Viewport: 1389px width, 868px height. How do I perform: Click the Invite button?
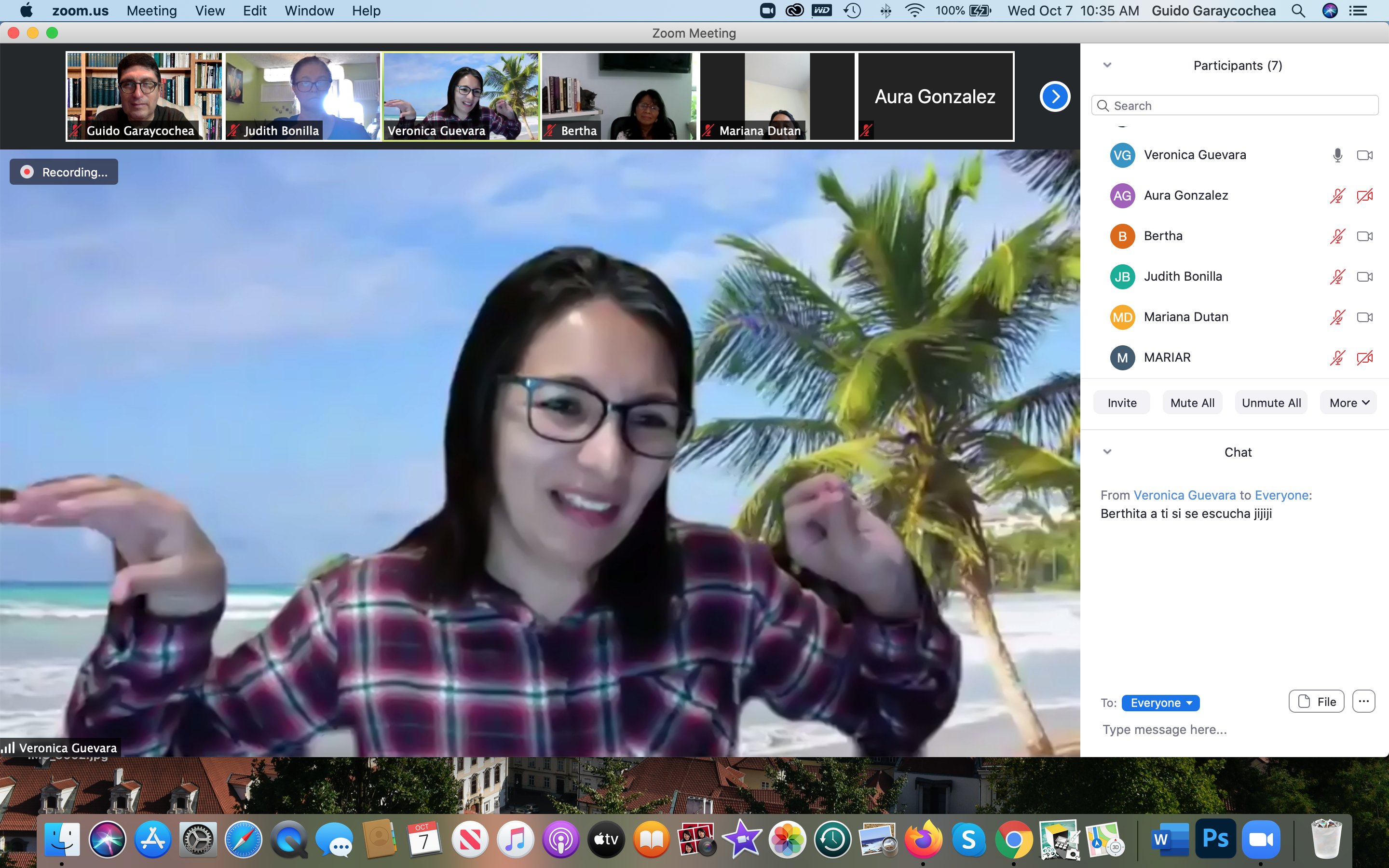pyautogui.click(x=1121, y=403)
